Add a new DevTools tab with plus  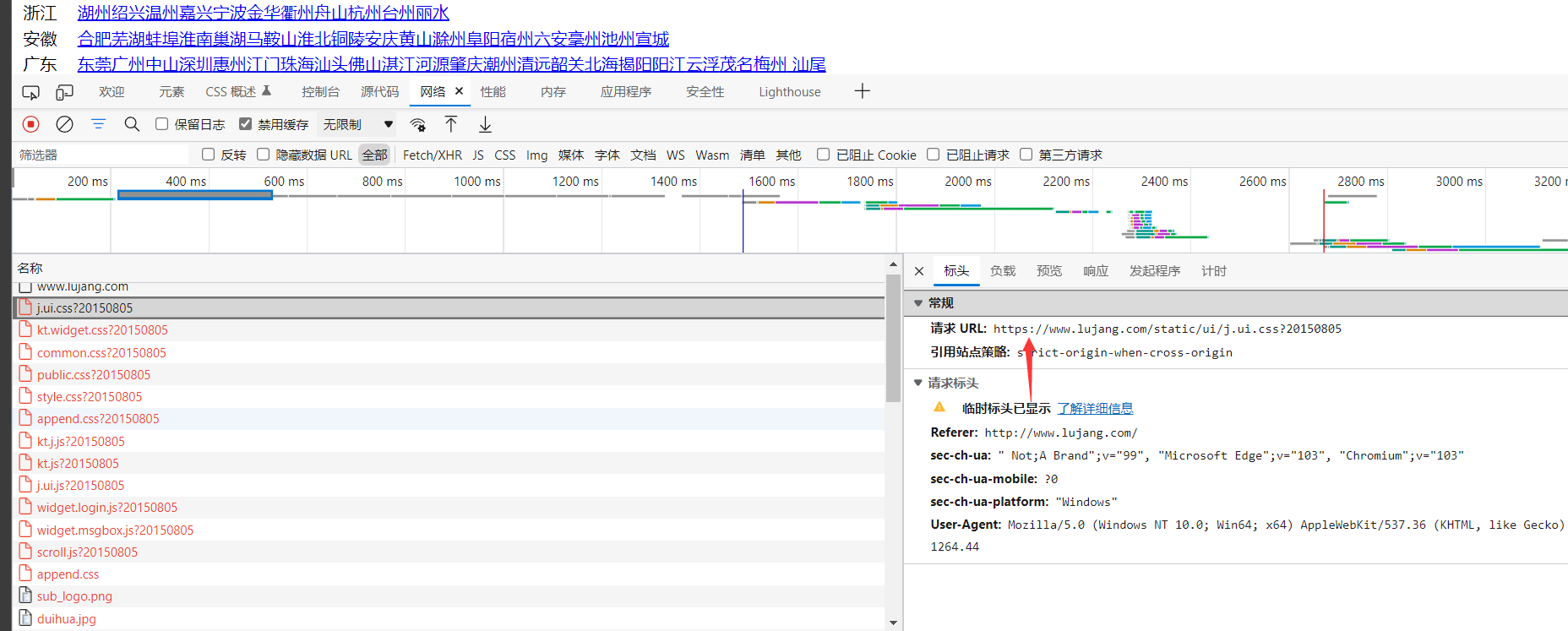coord(862,91)
